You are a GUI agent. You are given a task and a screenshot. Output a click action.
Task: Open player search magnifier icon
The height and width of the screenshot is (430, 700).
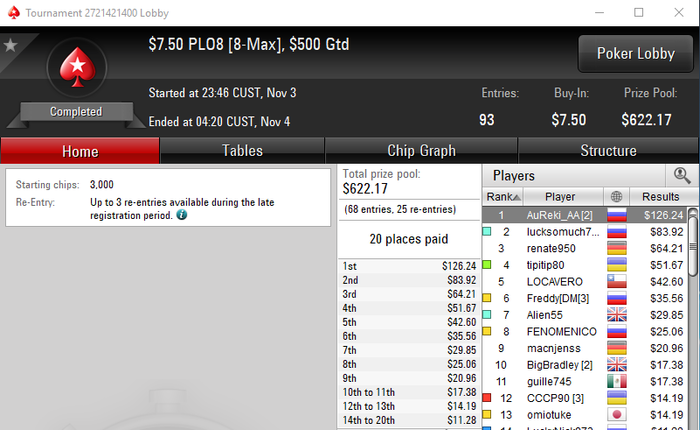[x=682, y=175]
